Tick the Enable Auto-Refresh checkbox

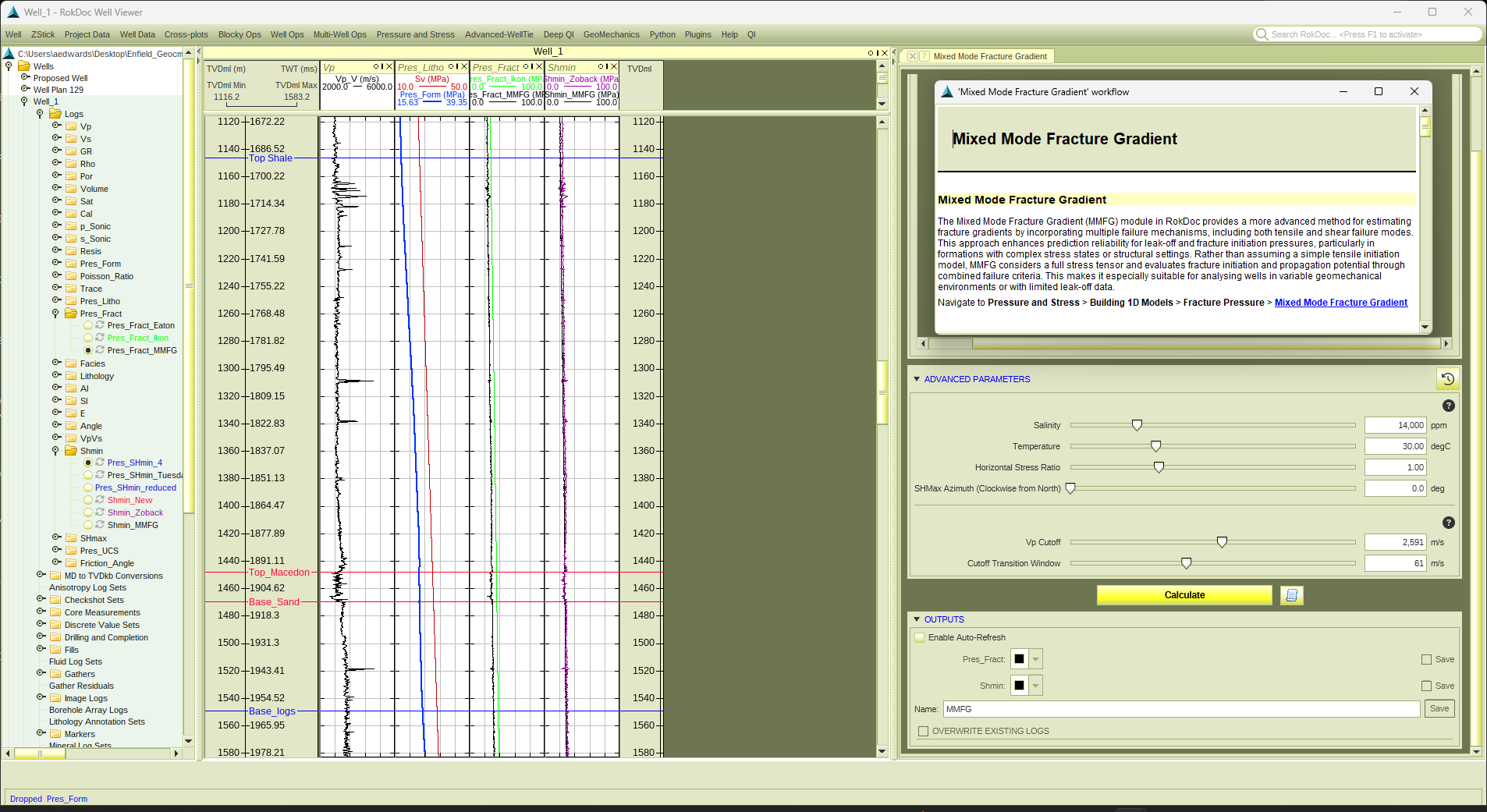pos(920,637)
